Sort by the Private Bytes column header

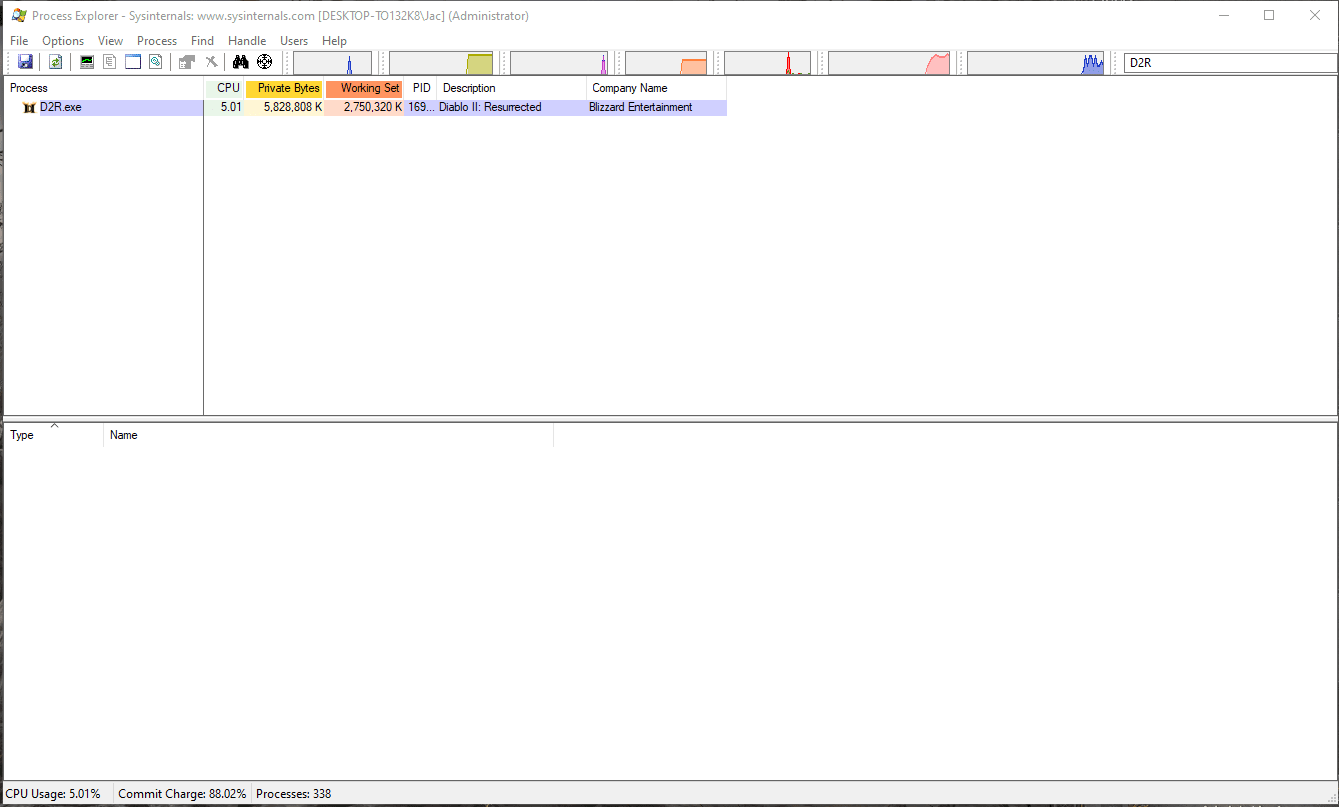pos(284,88)
